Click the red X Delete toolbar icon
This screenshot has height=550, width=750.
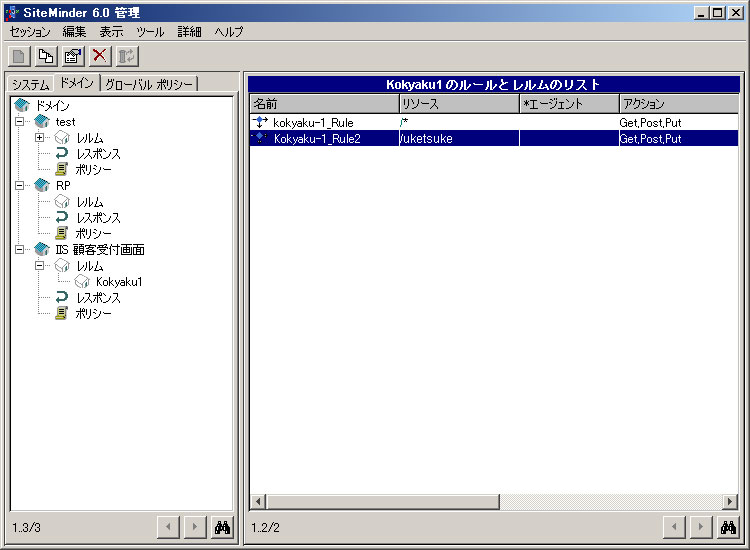99,56
